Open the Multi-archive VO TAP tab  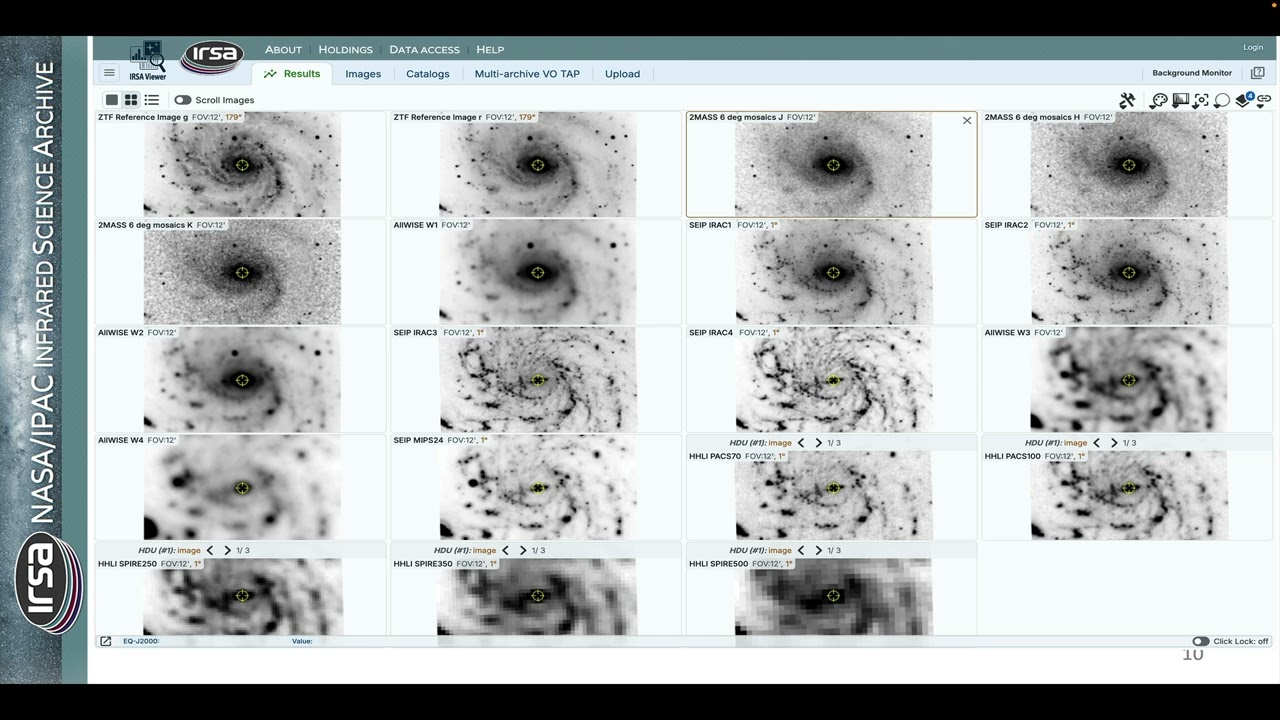527,74
